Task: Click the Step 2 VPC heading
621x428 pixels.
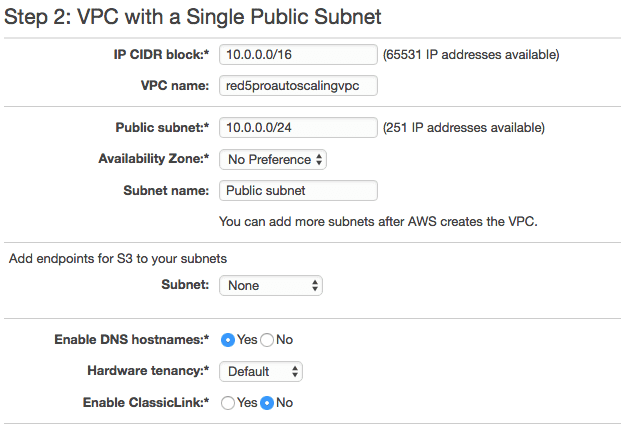Action: pos(192,17)
